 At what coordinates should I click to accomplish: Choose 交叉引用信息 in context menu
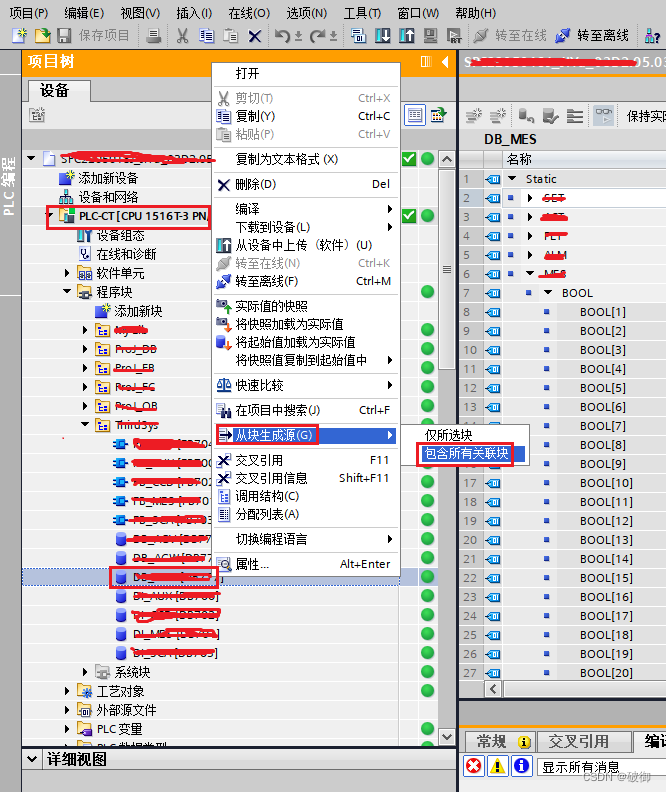(x=306, y=478)
